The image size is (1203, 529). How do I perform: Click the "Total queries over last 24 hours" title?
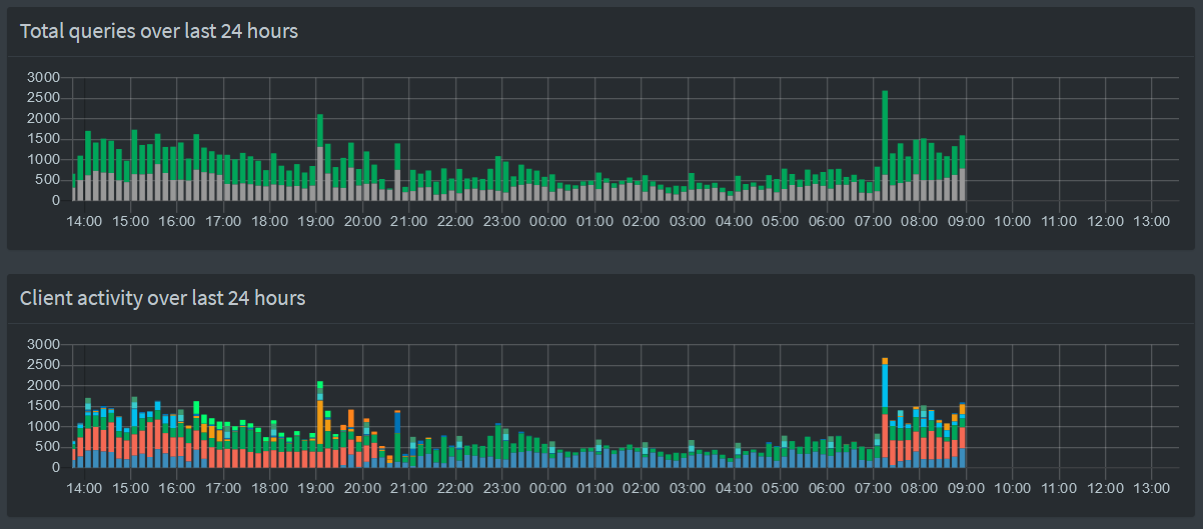click(159, 32)
